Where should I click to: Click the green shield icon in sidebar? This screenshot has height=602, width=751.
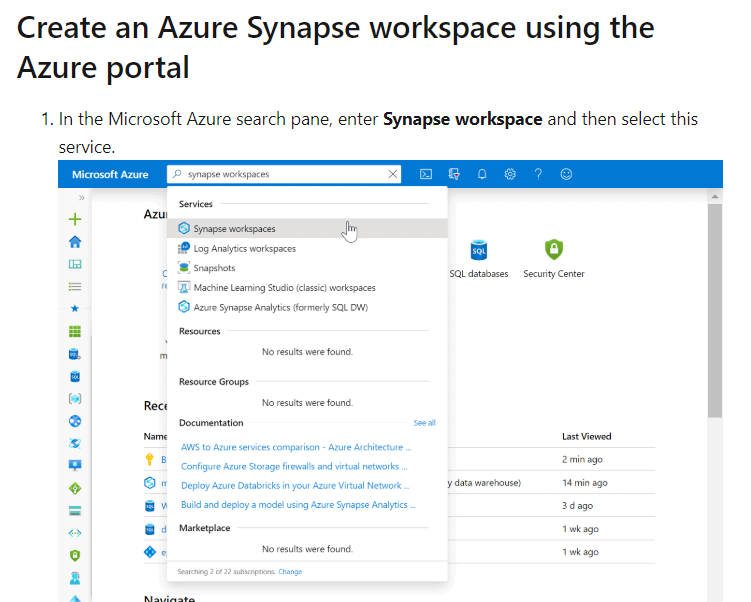tap(75, 556)
